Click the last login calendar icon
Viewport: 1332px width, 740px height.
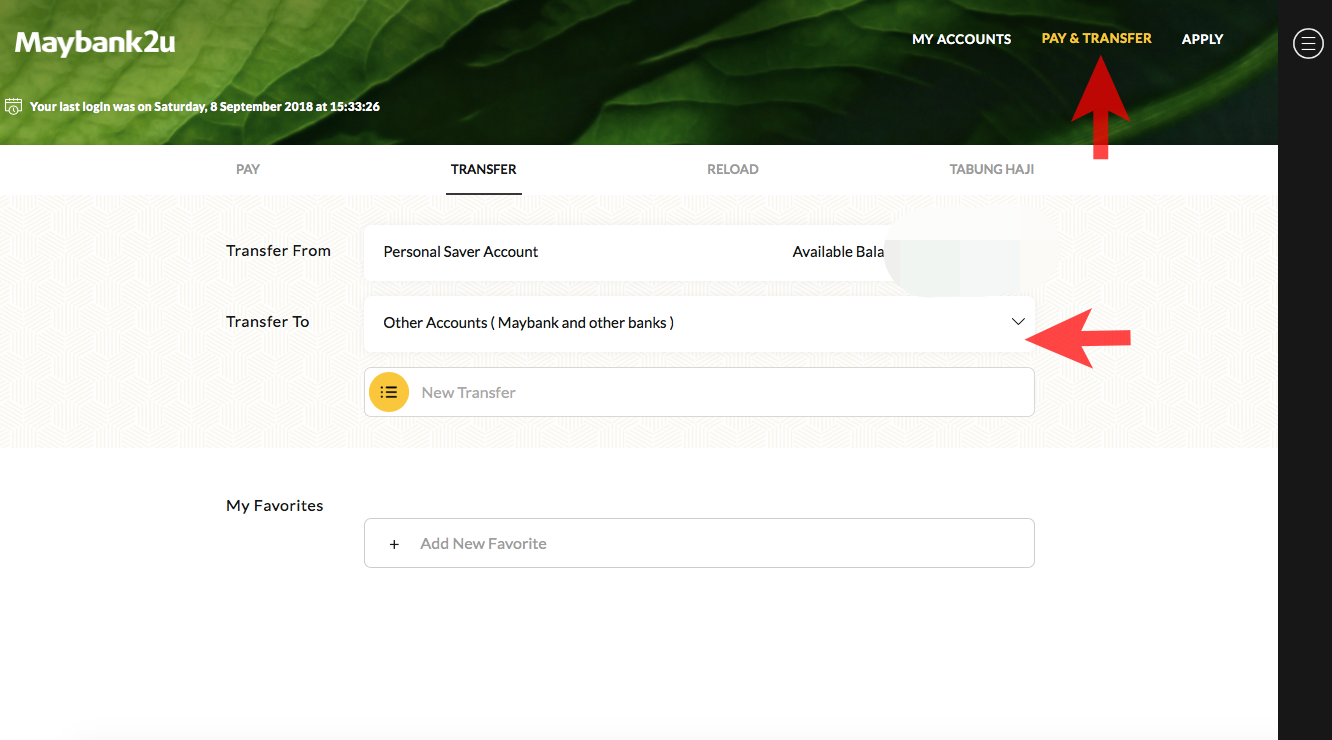[x=13, y=106]
